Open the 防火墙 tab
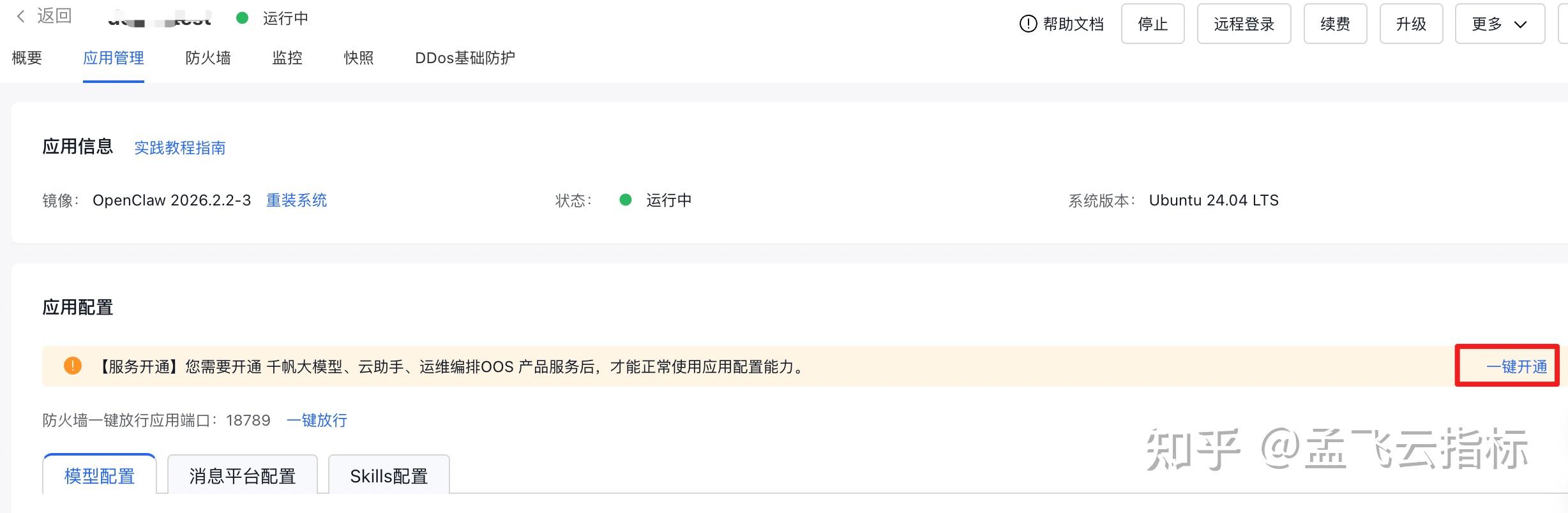This screenshot has height=513, width=1568. coord(208,58)
